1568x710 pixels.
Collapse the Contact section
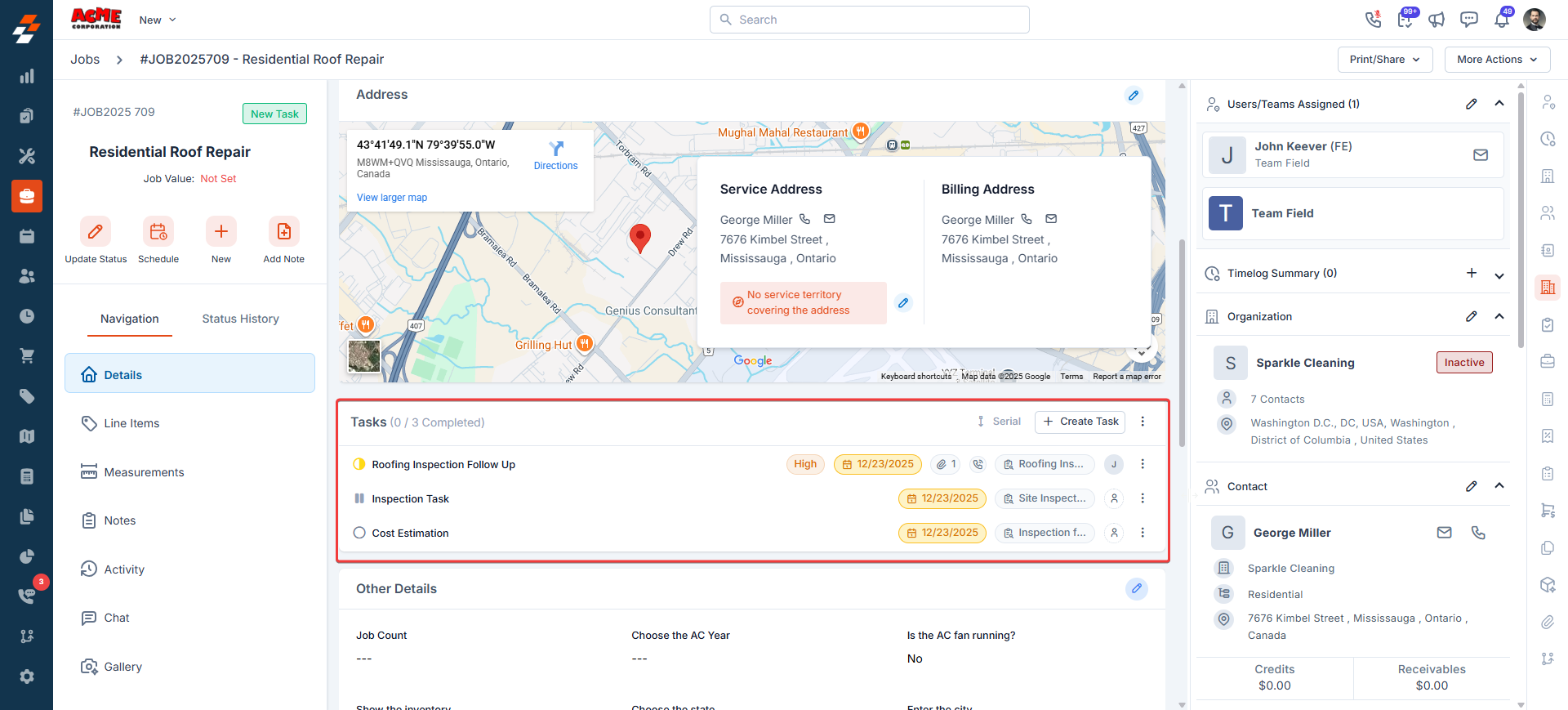tap(1499, 486)
